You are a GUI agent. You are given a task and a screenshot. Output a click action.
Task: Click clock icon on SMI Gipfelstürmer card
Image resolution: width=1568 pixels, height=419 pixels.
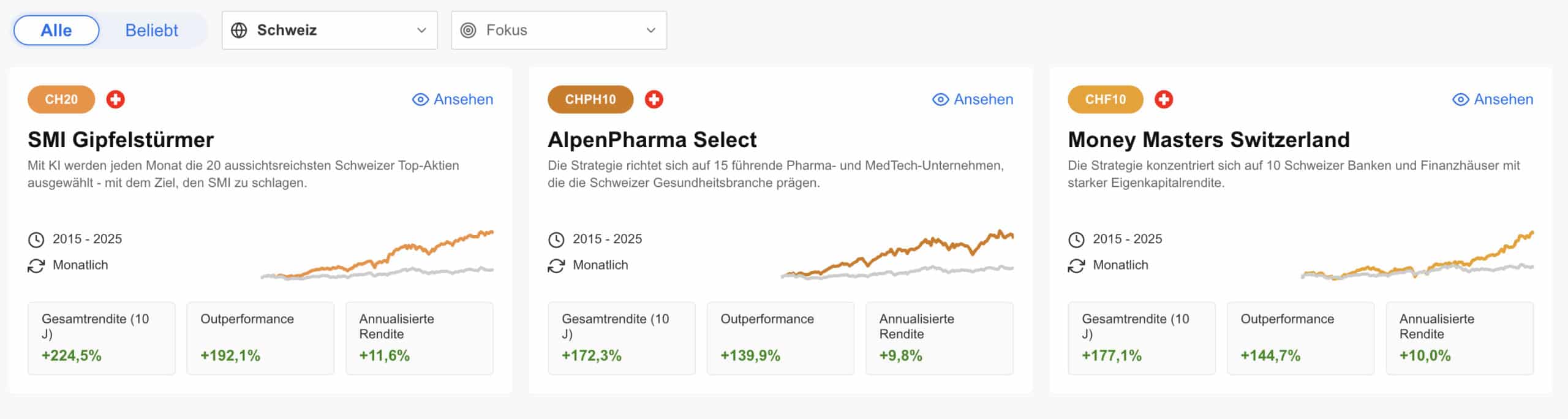point(36,240)
